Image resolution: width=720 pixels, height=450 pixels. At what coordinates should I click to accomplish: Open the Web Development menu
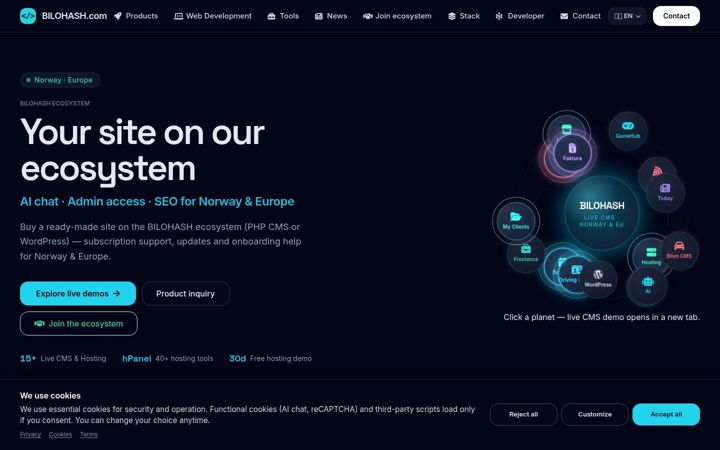(x=213, y=16)
